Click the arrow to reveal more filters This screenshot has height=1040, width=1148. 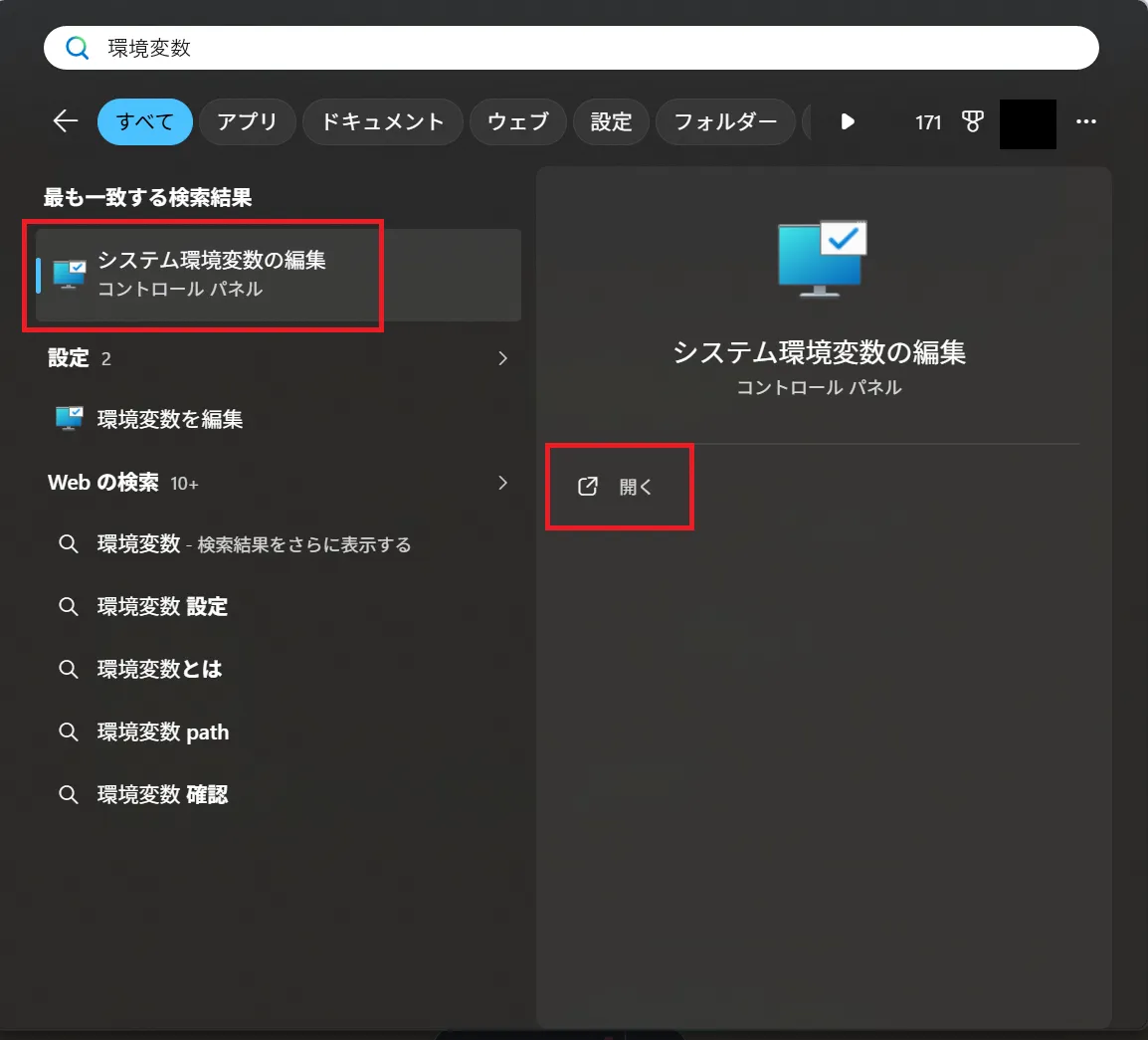point(847,121)
